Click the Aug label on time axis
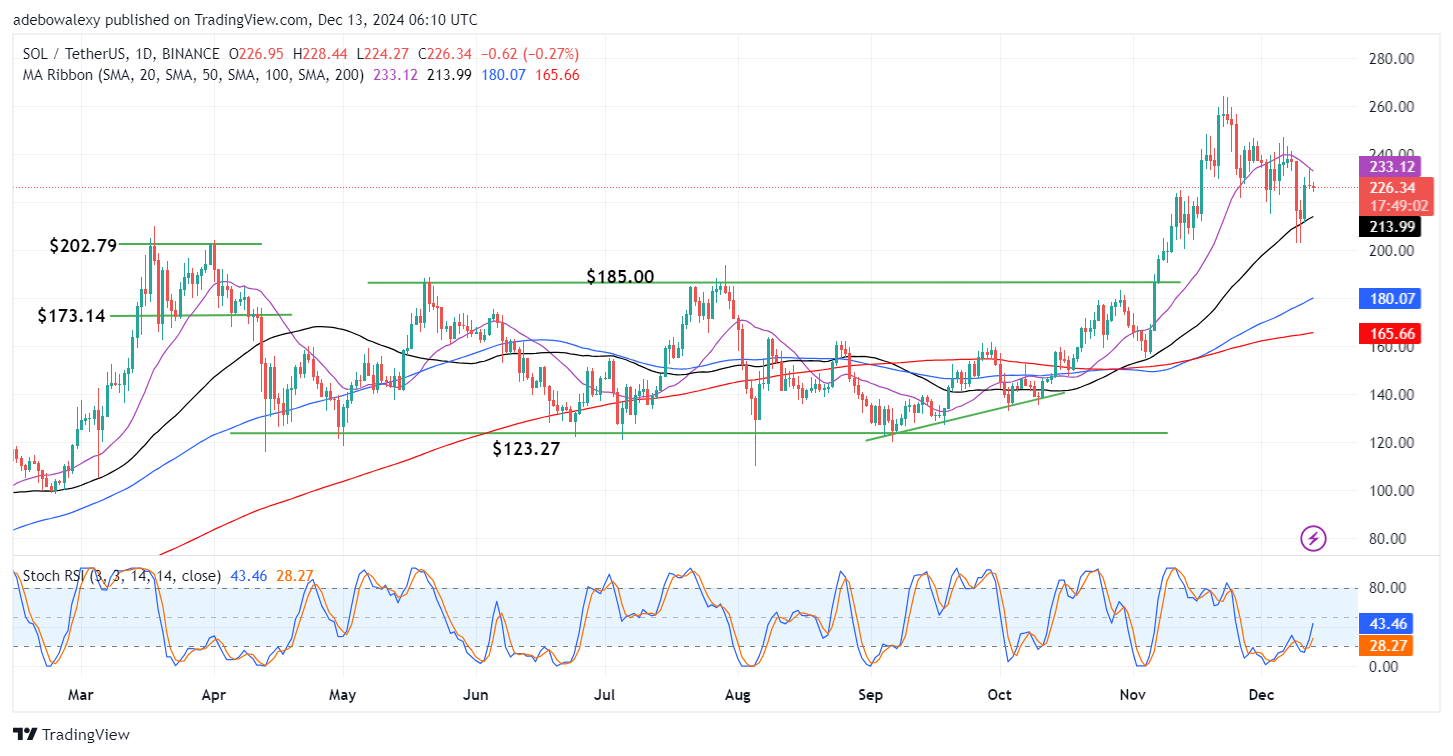The height and width of the screenshot is (756, 1453). [x=738, y=694]
